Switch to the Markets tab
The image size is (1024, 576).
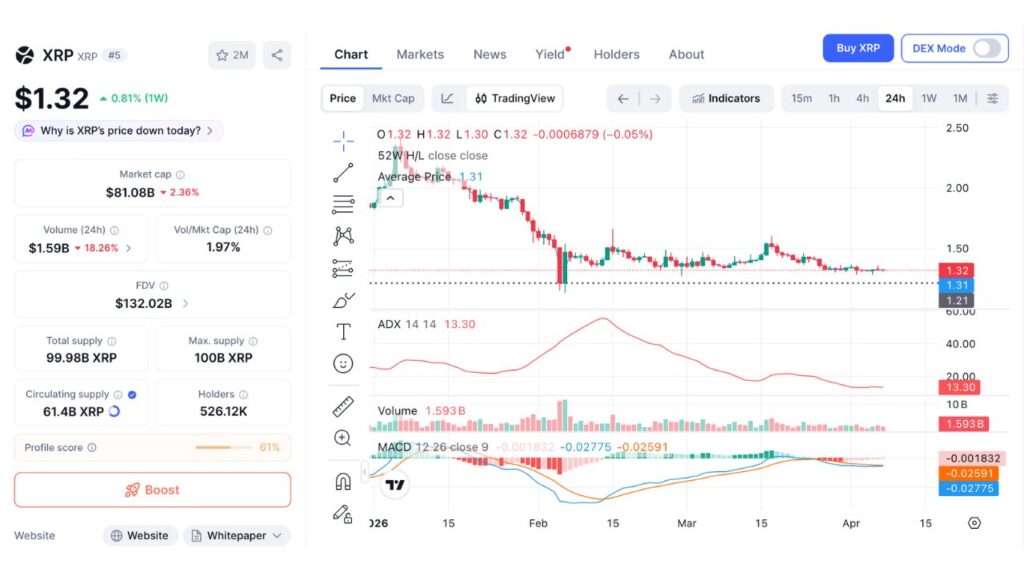pos(420,54)
